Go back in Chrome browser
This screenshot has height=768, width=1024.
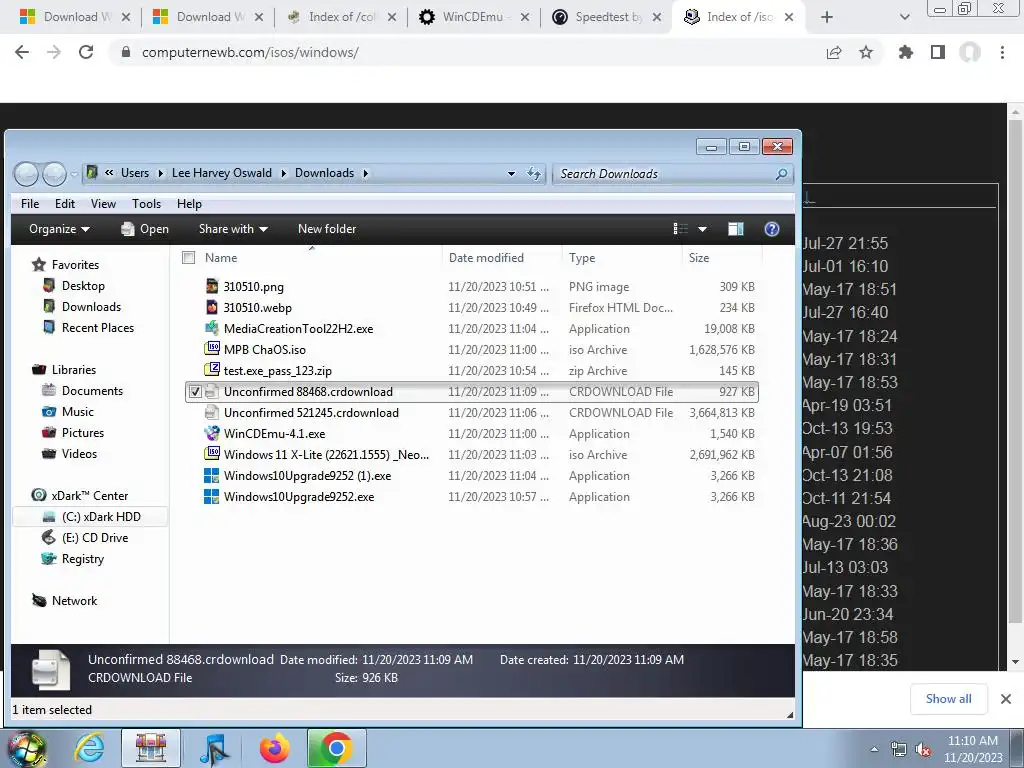pyautogui.click(x=22, y=52)
